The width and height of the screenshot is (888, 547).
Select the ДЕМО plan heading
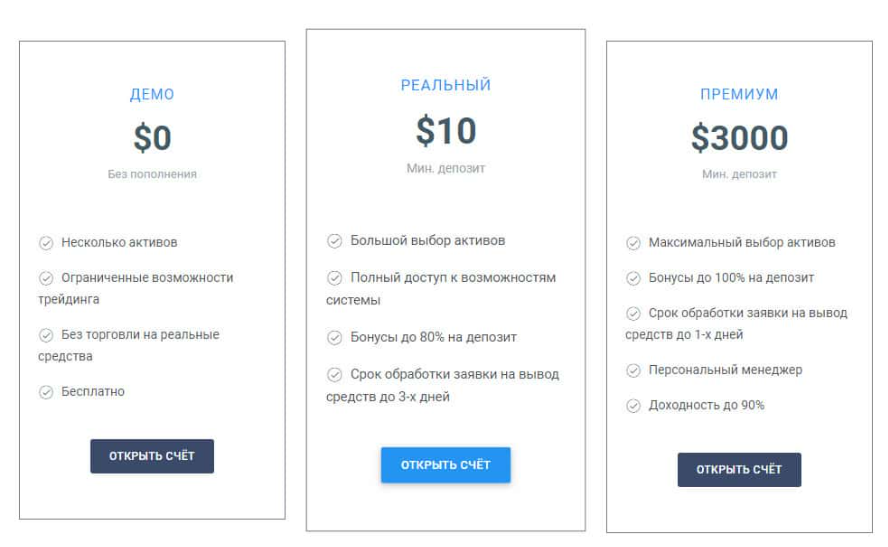152,95
